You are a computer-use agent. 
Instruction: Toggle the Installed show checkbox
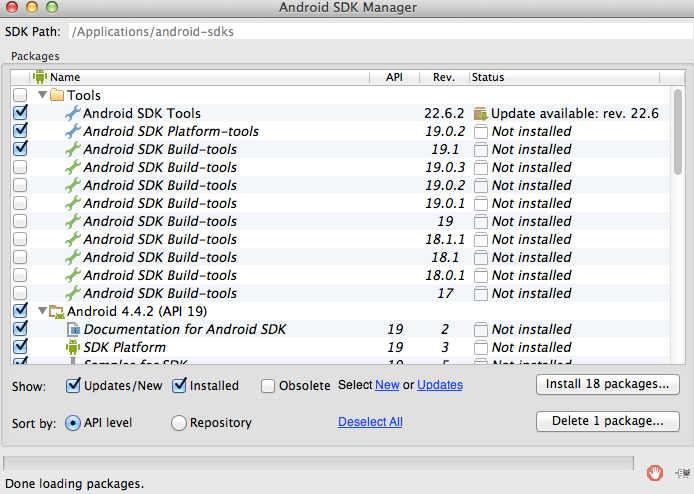[x=179, y=385]
